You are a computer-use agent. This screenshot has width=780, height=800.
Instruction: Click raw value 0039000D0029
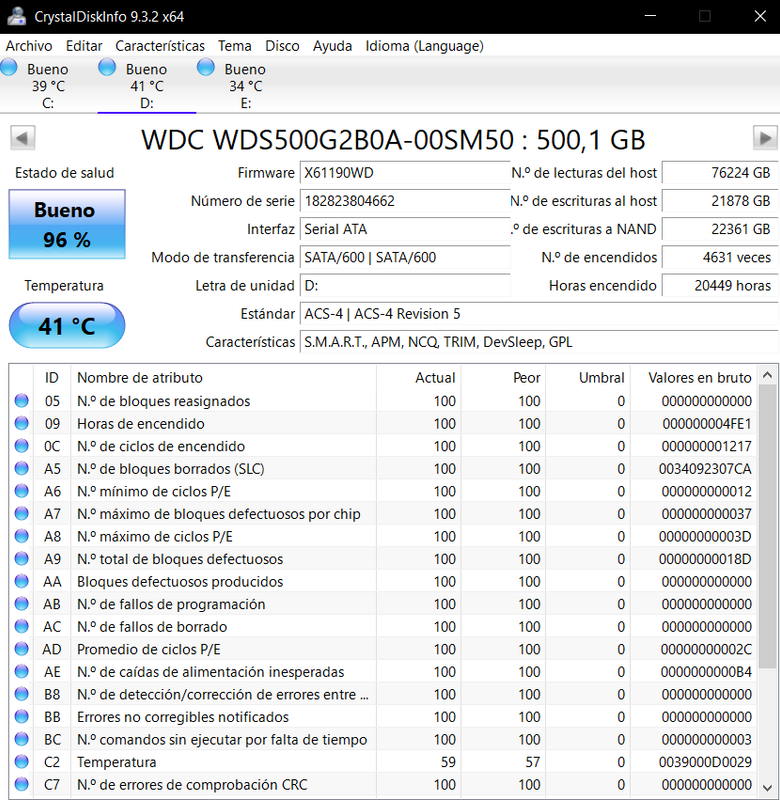pos(705,762)
